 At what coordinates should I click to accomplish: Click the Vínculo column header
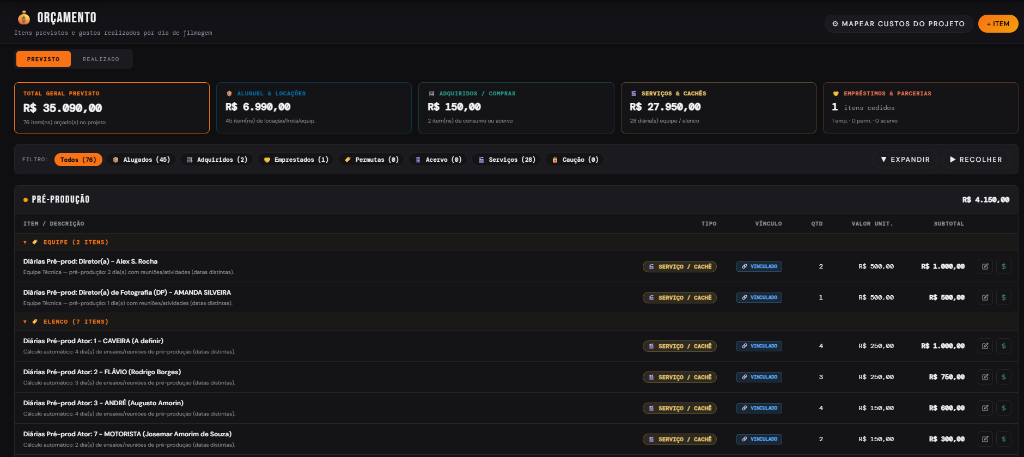pyautogui.click(x=768, y=224)
